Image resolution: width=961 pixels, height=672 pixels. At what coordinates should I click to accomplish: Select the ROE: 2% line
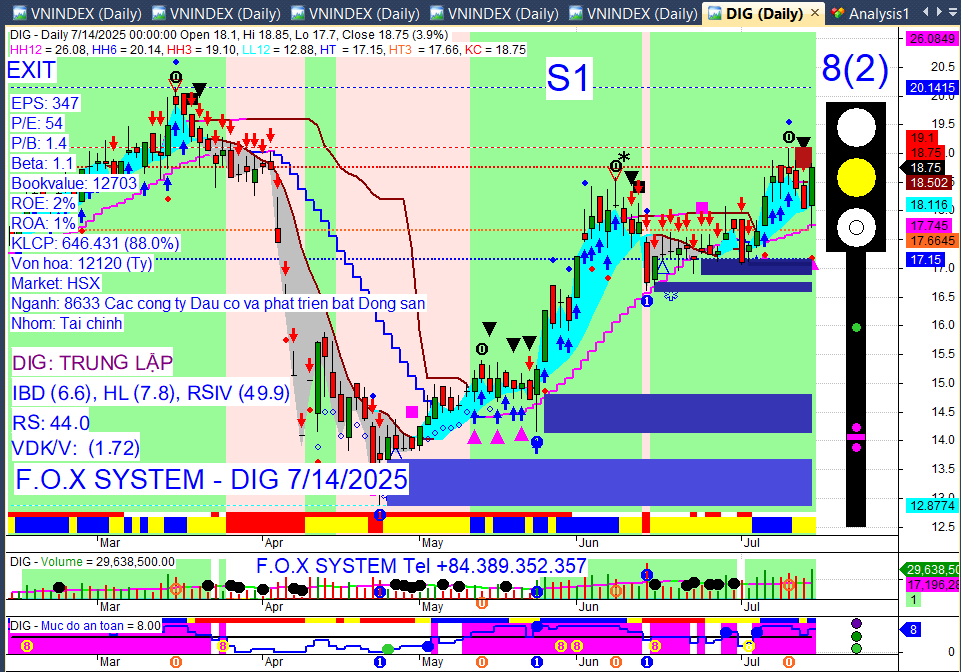coord(43,204)
